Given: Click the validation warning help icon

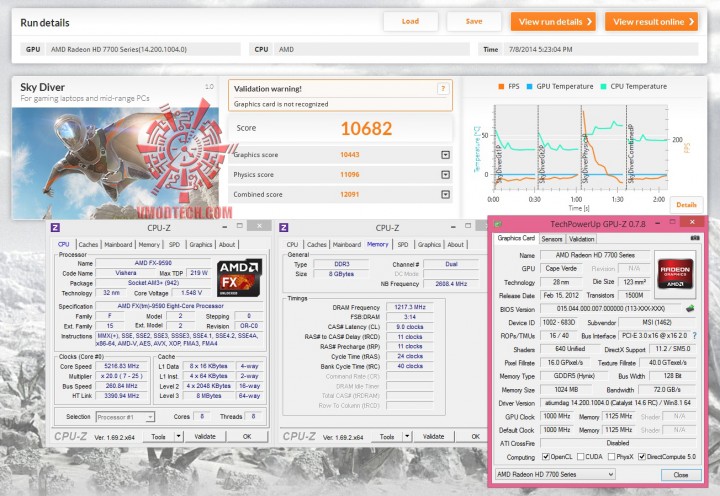Looking at the screenshot, I should pos(443,89).
